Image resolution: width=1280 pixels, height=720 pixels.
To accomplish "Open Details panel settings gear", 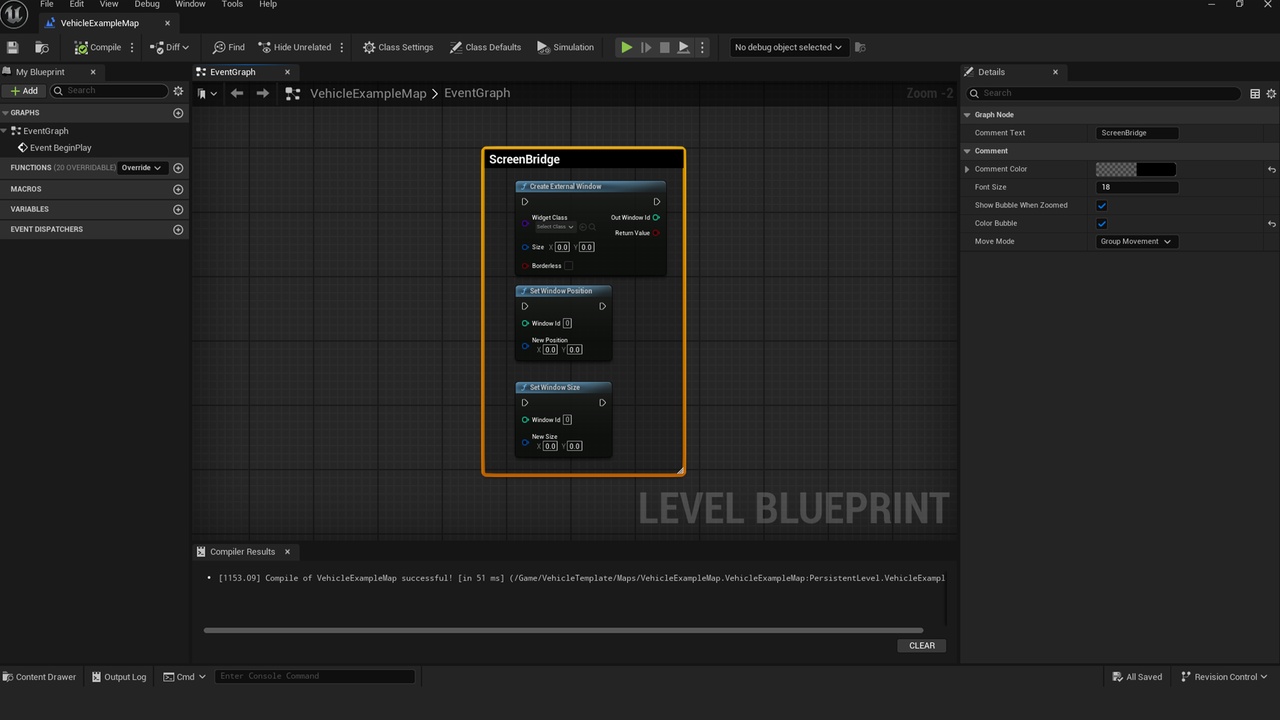I will (x=1272, y=93).
